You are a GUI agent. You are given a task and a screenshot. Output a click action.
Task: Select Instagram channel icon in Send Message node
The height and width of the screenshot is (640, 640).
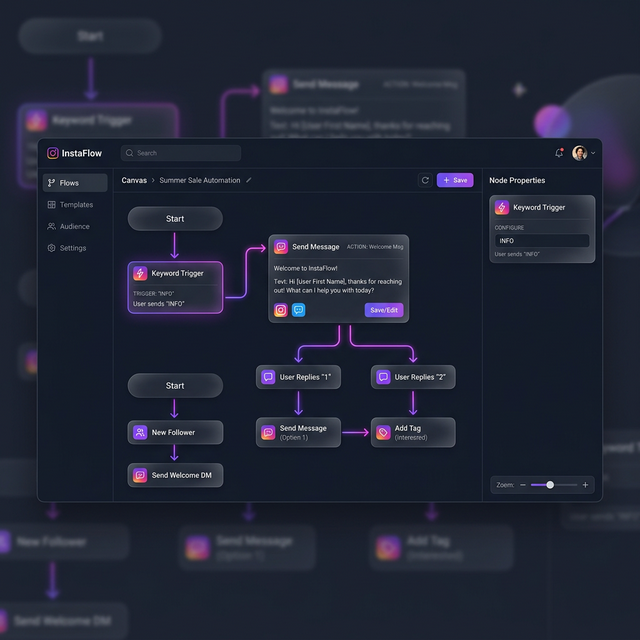[281, 310]
